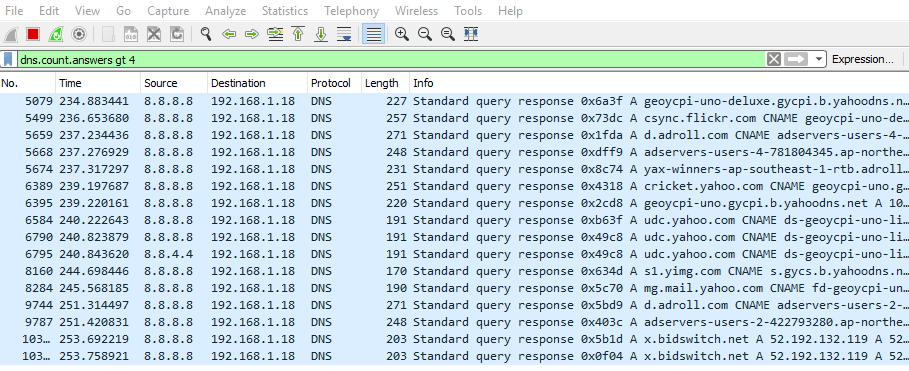Image resolution: width=909 pixels, height=371 pixels.
Task: Select x.bidswitch.net response 0x0f04 row
Action: [x=454, y=356]
